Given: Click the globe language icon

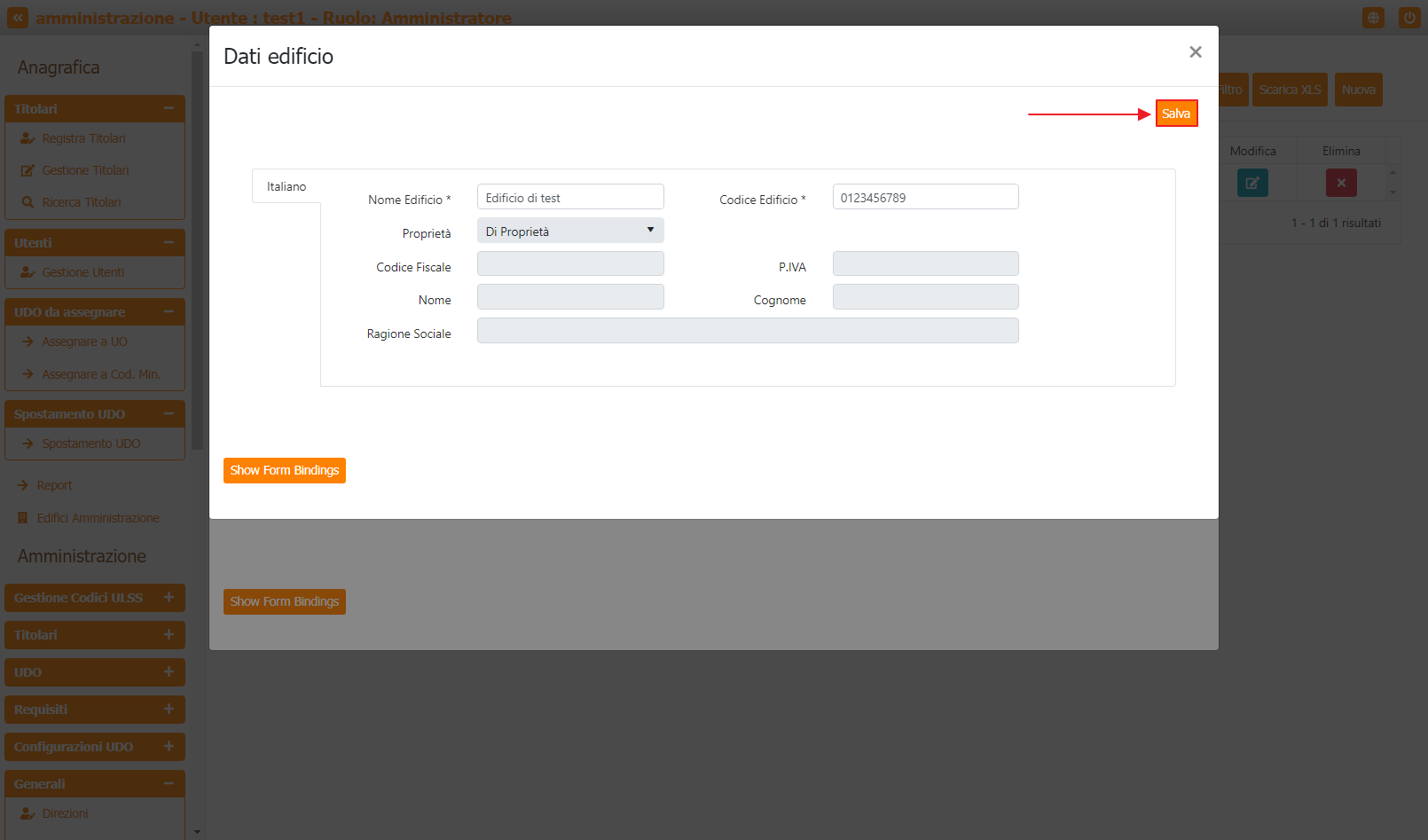Looking at the screenshot, I should pyautogui.click(x=1373, y=18).
